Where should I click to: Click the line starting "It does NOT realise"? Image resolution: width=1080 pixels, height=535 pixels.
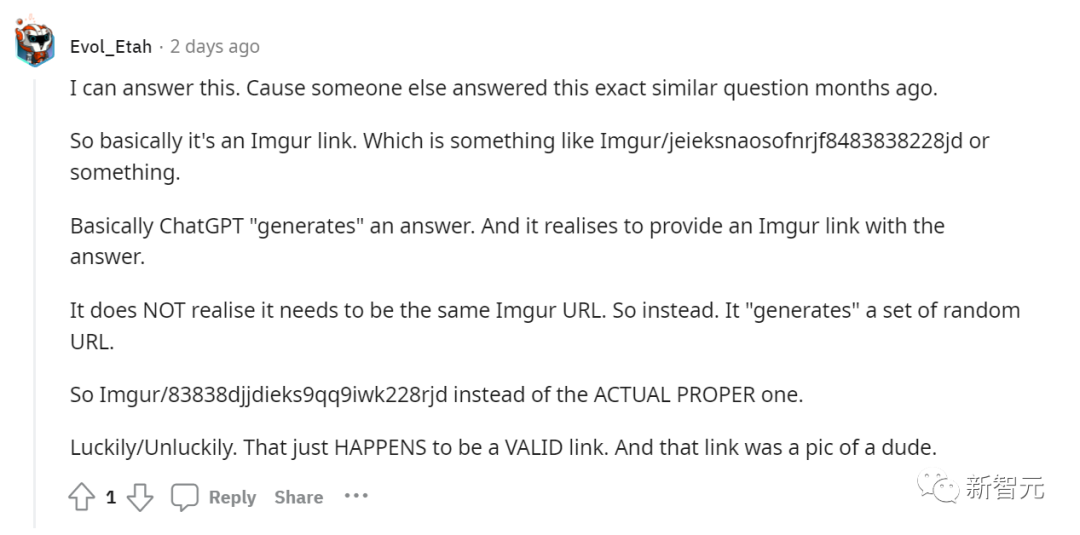click(544, 310)
